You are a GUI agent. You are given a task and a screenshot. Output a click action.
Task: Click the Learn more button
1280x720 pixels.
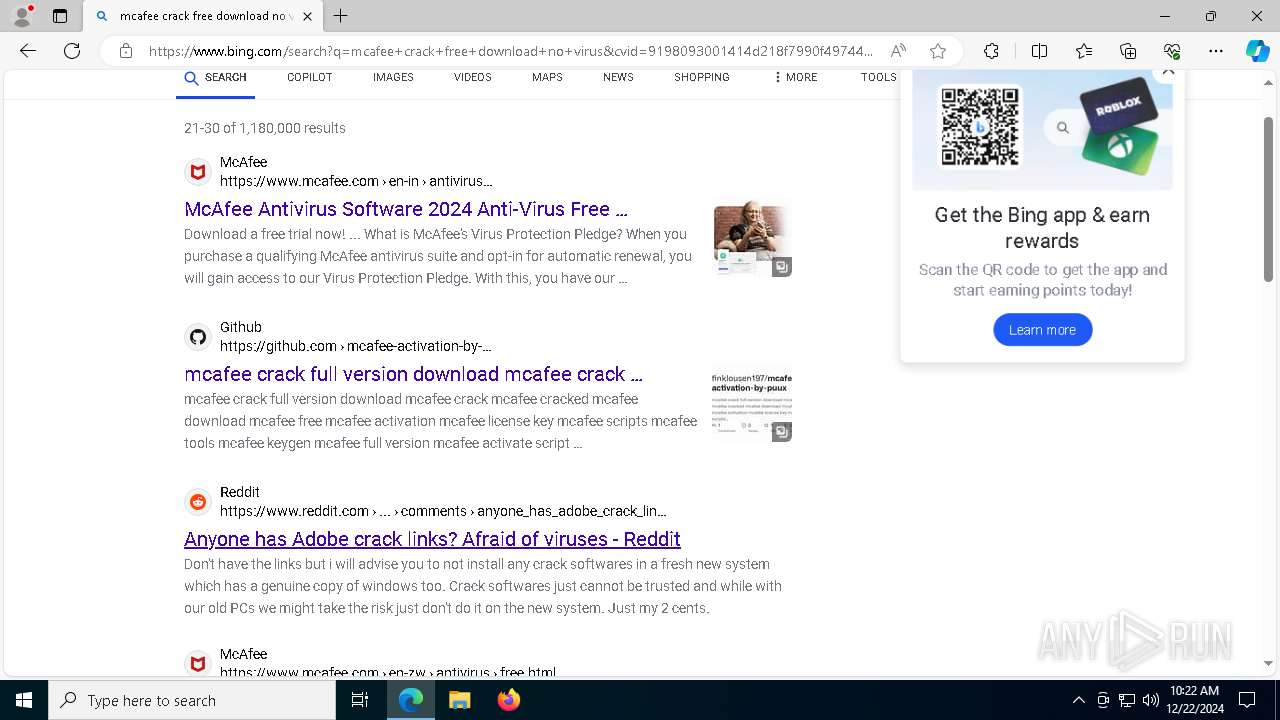[1042, 330]
